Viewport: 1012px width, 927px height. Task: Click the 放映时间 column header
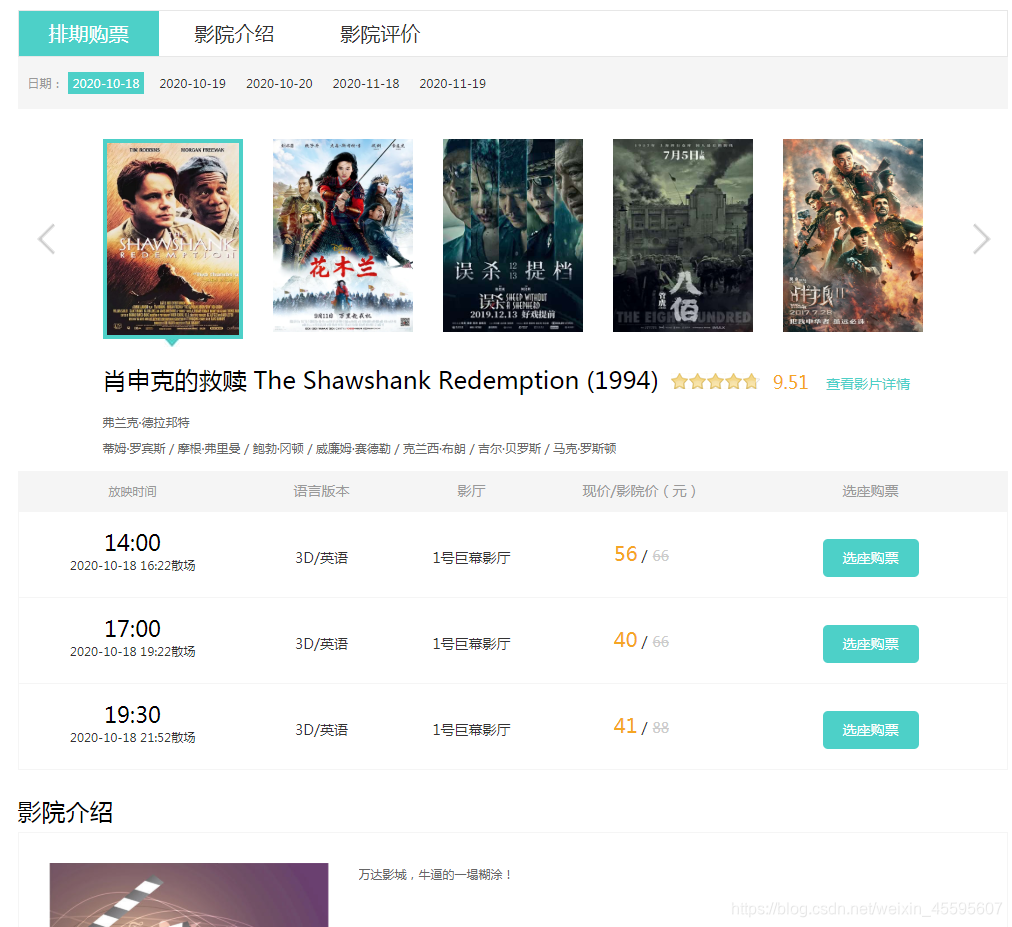132,491
